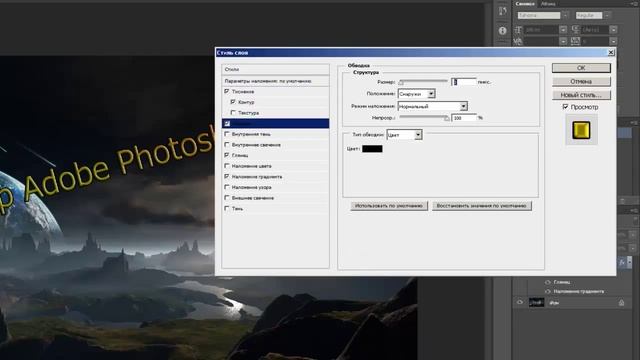Screen dimensions: 640x360
Task: Click the font size icon in Character panel
Action: point(518,30)
